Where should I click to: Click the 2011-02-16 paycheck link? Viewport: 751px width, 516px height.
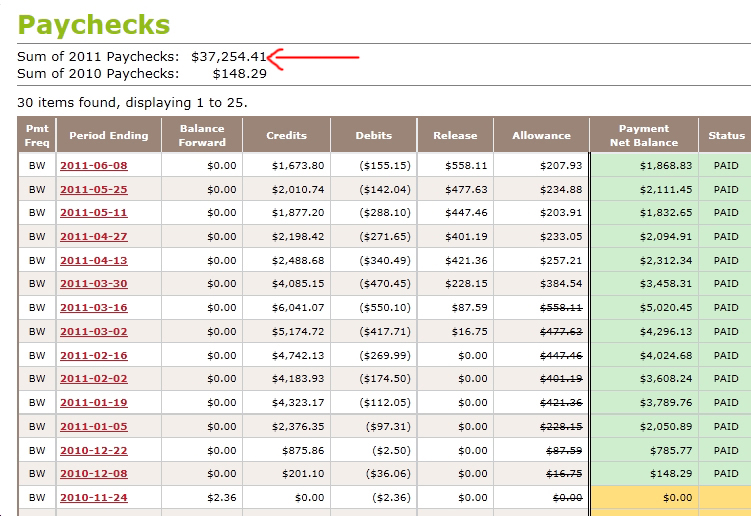(93, 355)
